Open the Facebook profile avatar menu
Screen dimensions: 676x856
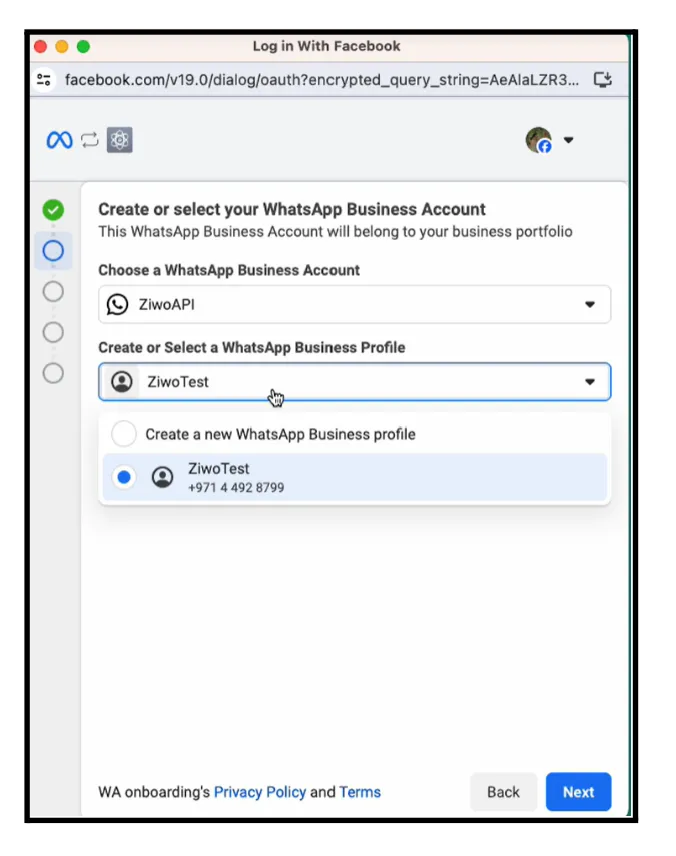pos(539,140)
